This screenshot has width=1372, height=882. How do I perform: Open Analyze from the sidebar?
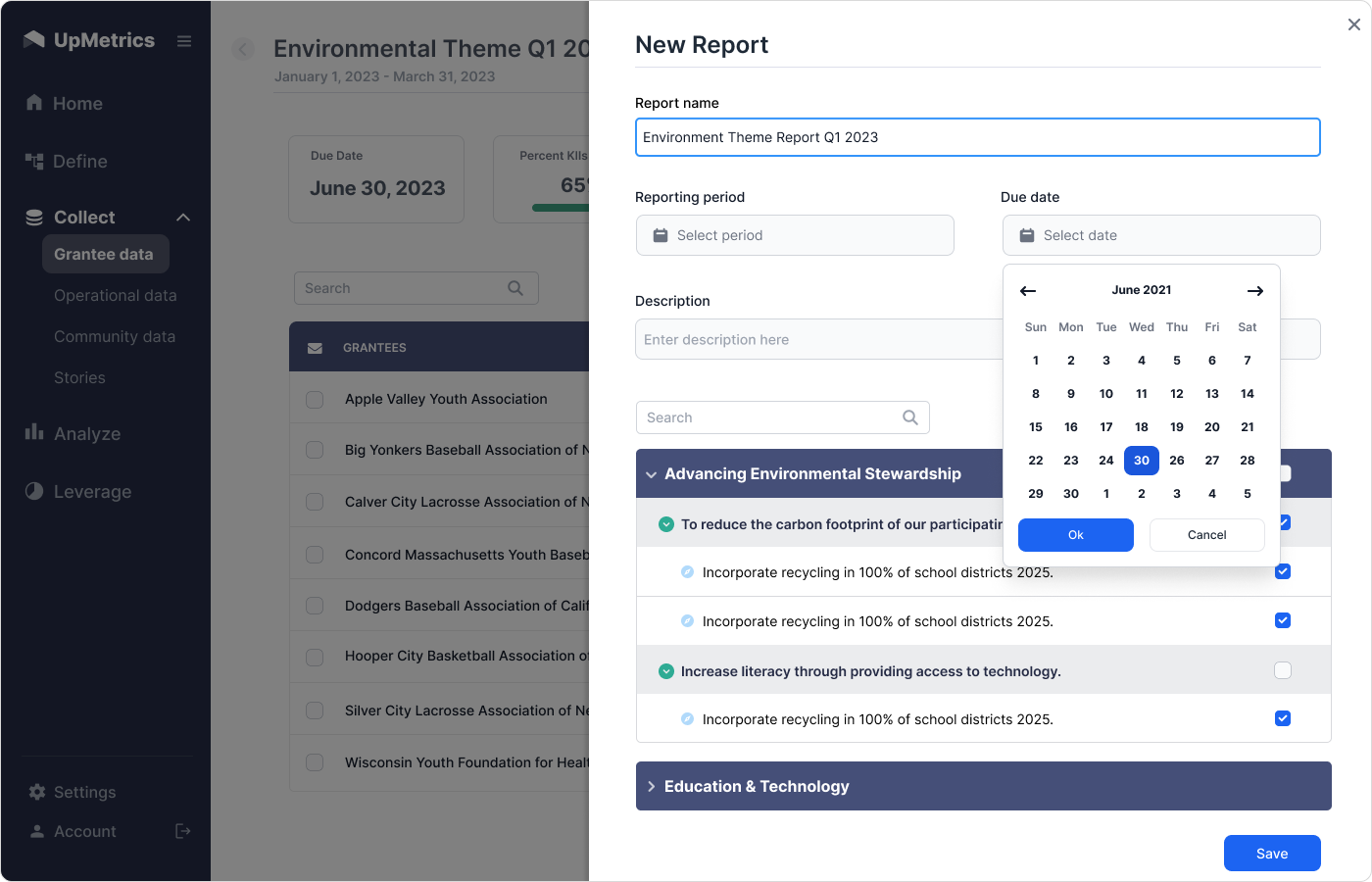click(87, 433)
